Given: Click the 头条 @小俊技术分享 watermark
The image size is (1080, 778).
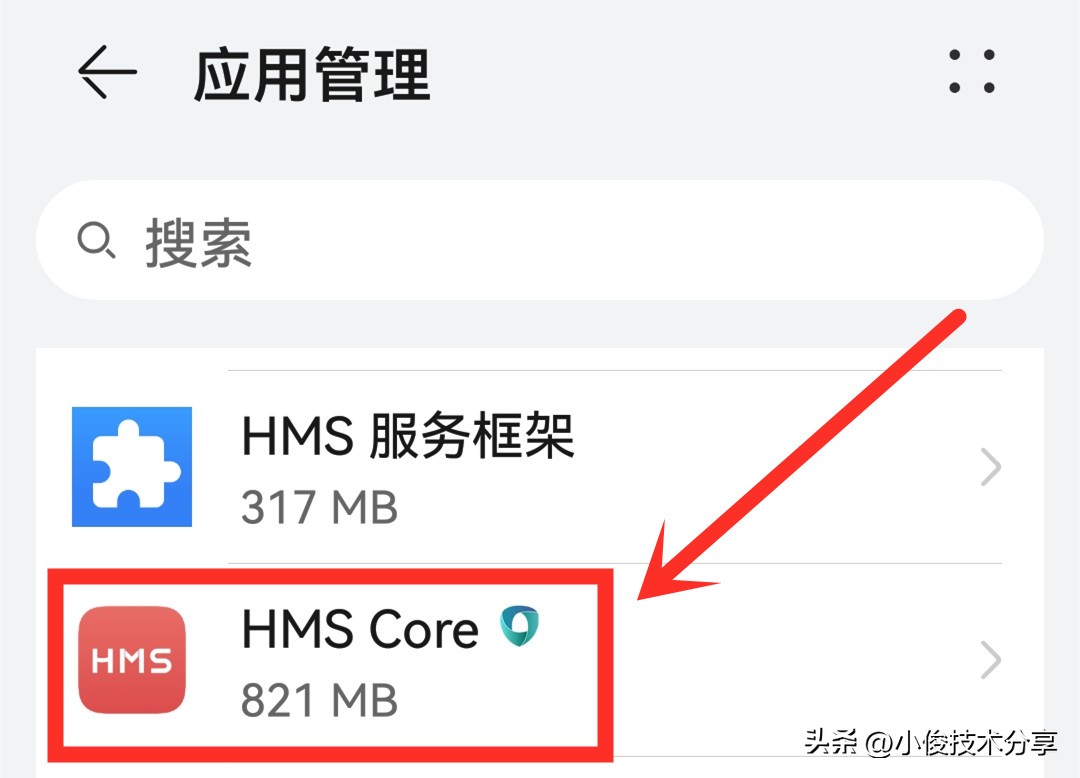Looking at the screenshot, I should click(x=931, y=742).
